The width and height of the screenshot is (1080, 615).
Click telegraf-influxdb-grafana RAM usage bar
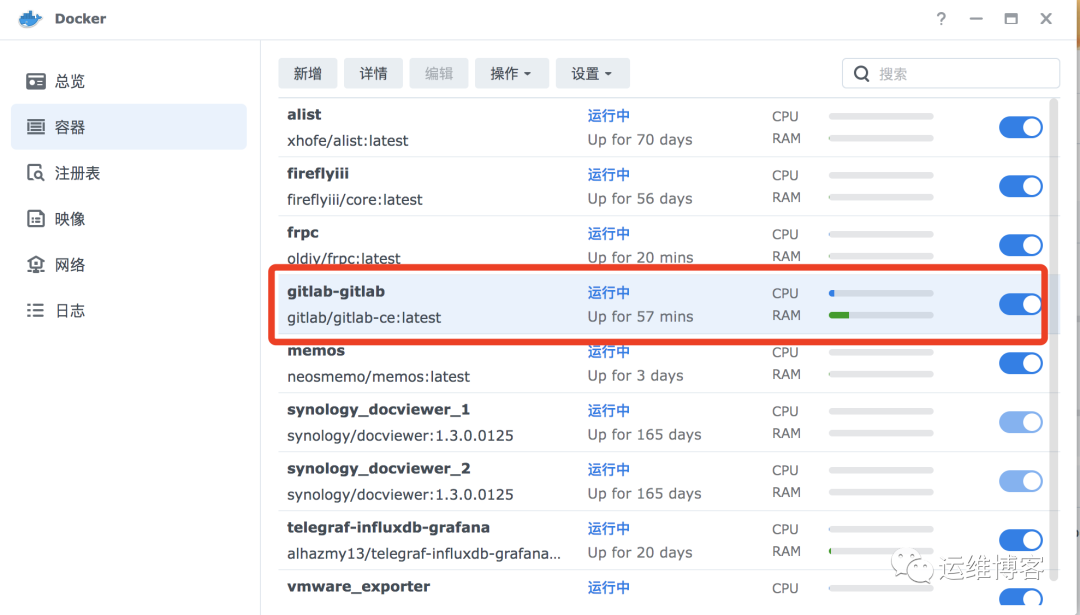[881, 551]
